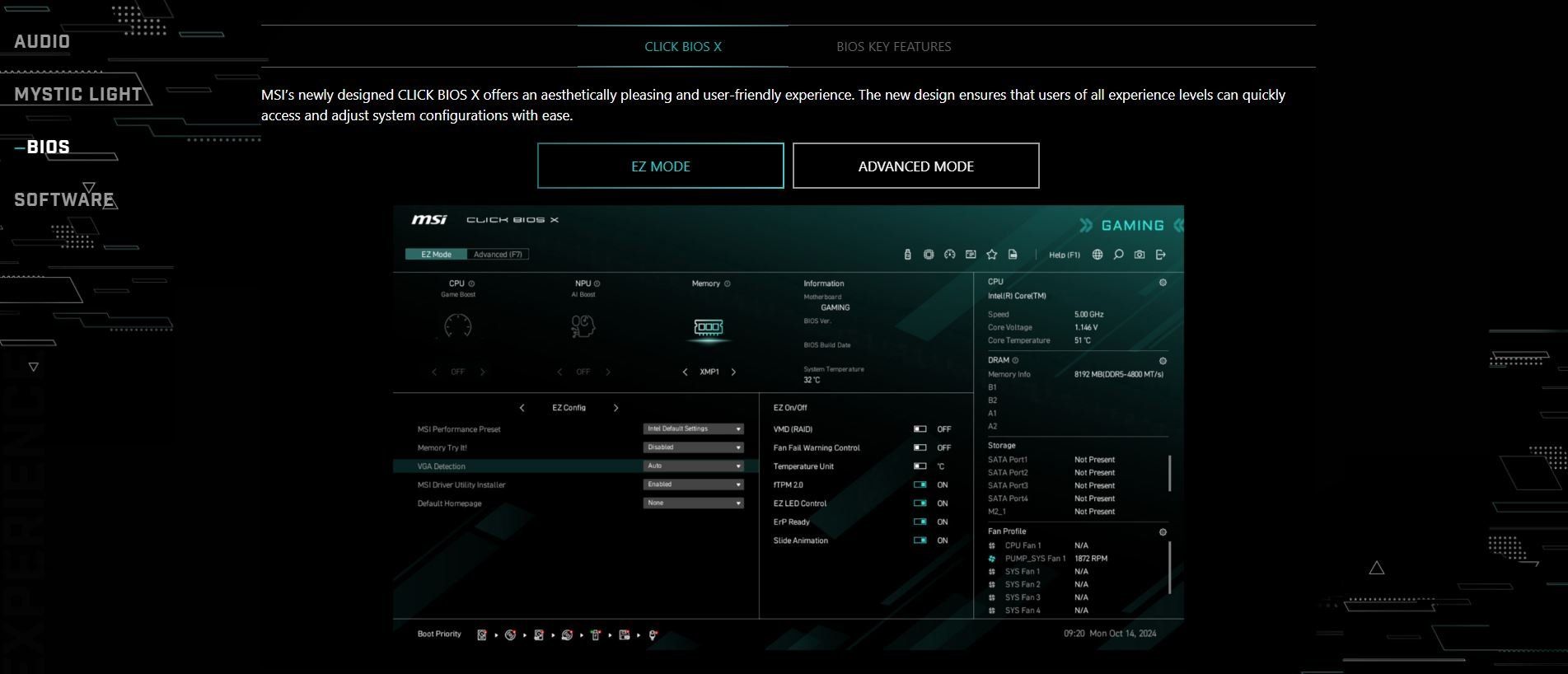Click the PUMP_SYS Fan 1 fan icon
Image resolution: width=1568 pixels, height=674 pixels.
pos(992,559)
